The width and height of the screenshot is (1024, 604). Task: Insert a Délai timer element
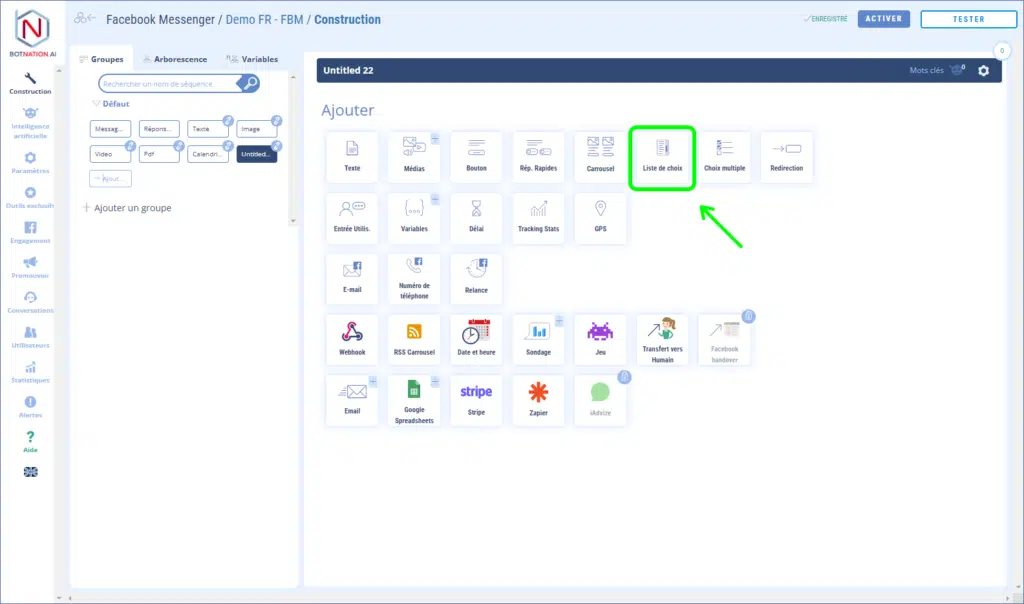click(x=476, y=218)
